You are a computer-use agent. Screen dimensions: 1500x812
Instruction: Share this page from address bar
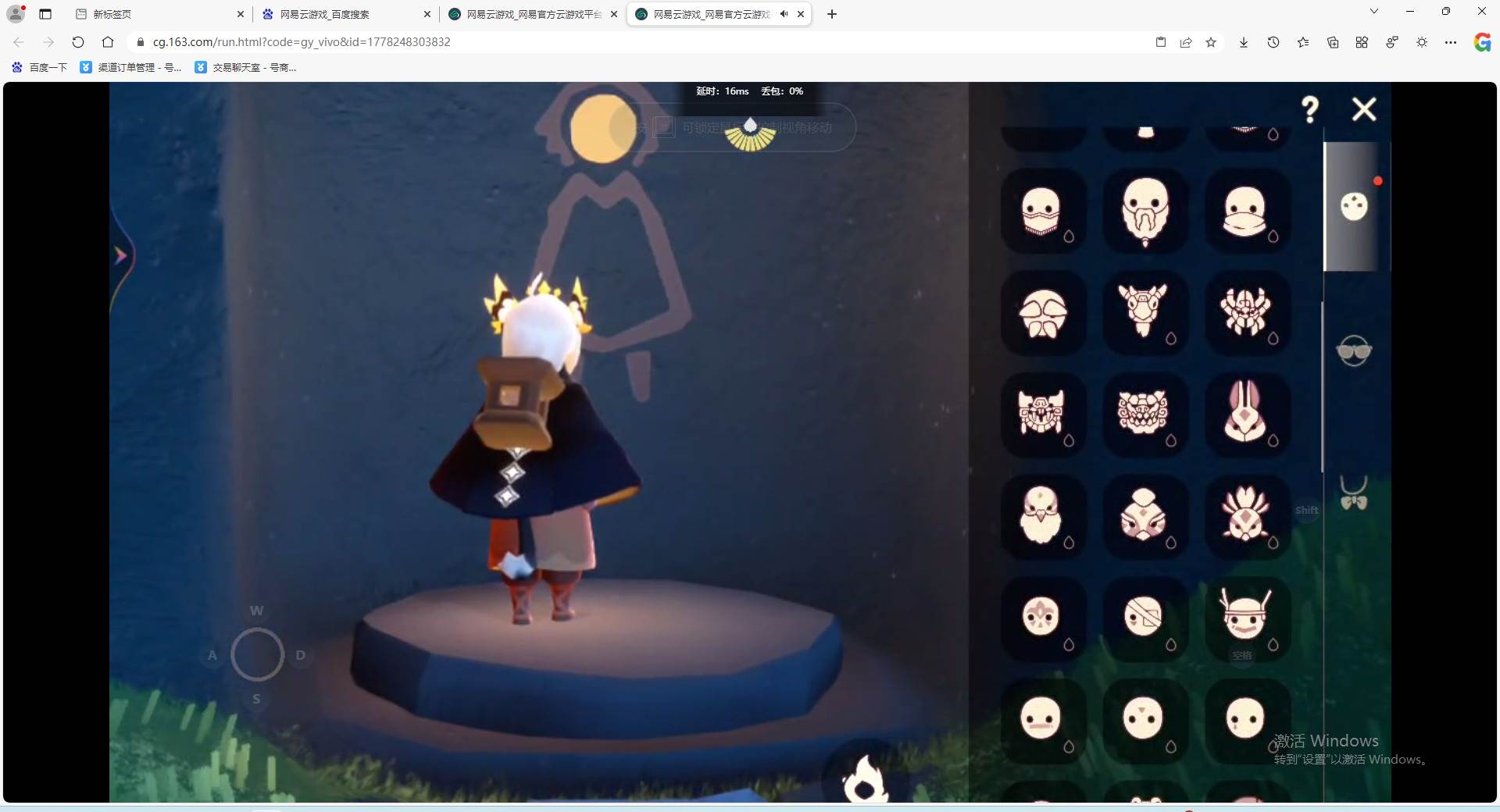coord(1186,42)
